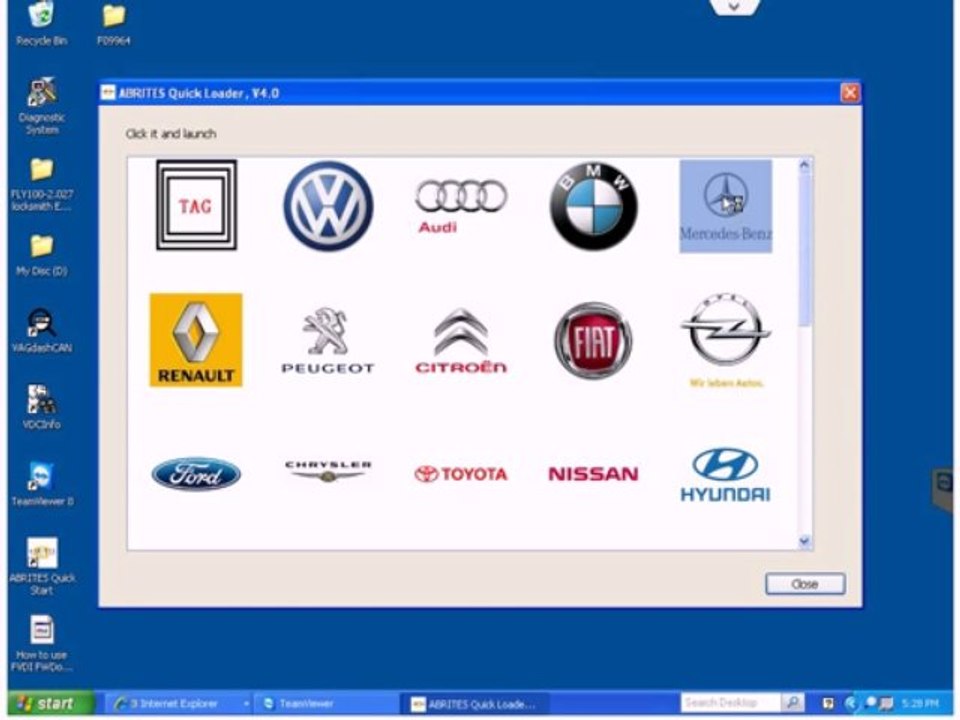Screen dimensions: 960x720
Task: Open the Windows start menu
Action: [x=50, y=704]
